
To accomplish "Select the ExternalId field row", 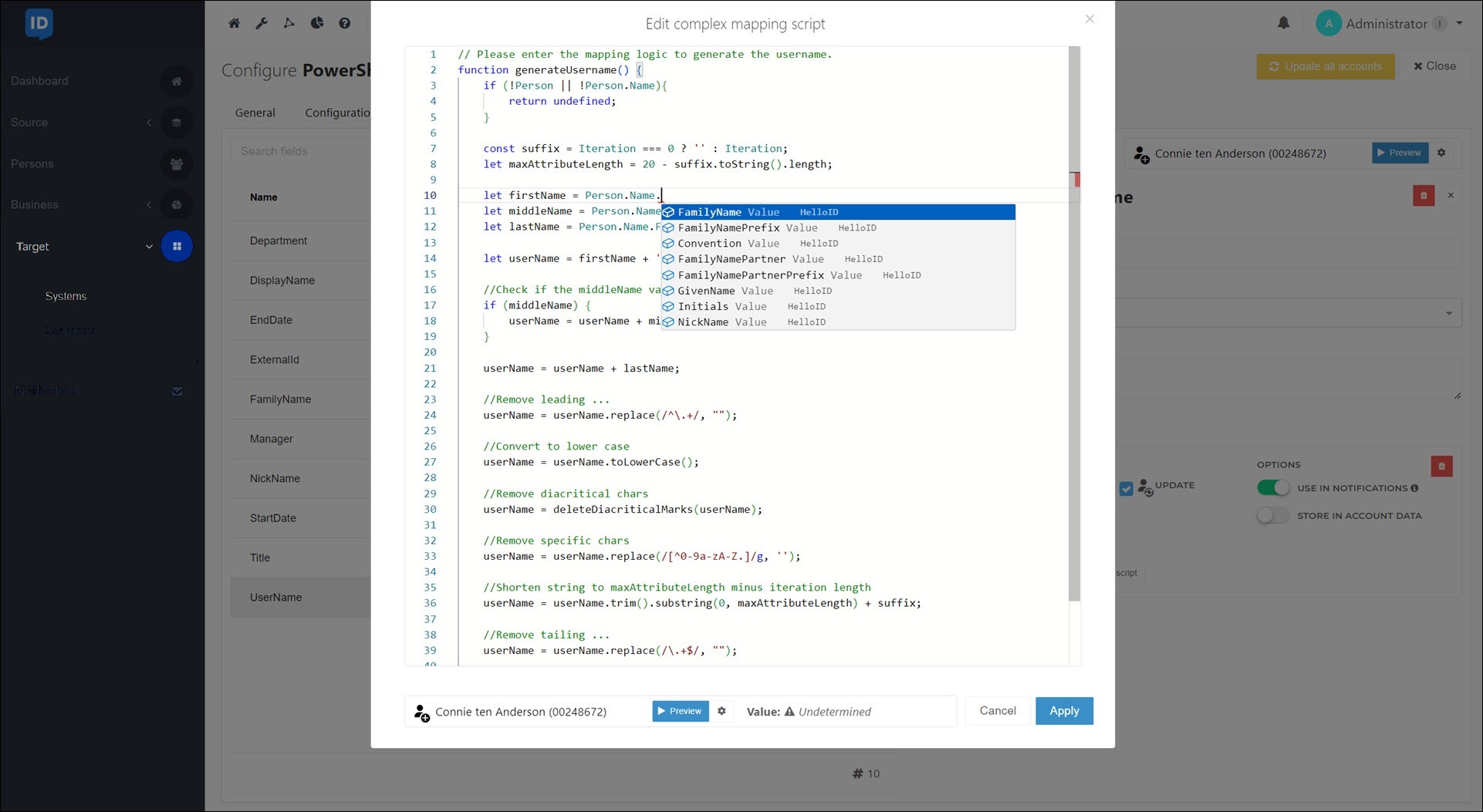I will pyautogui.click(x=300, y=359).
